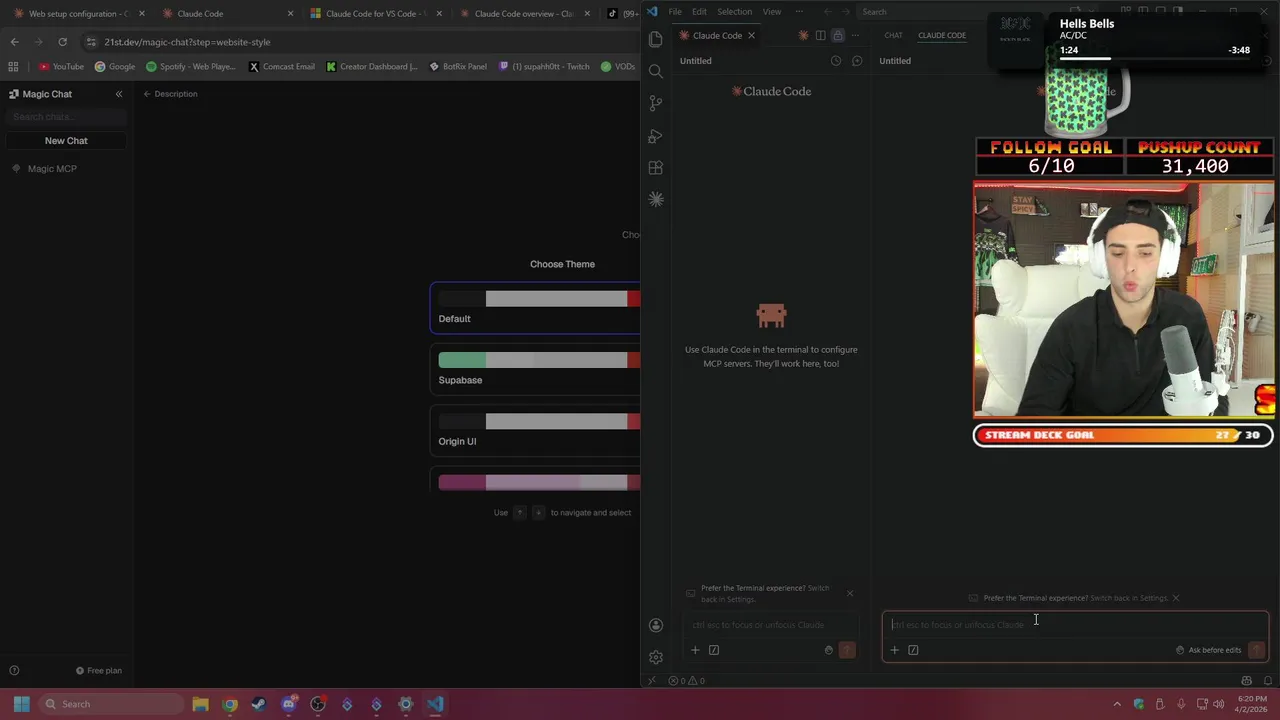This screenshot has height=720, width=1280.
Task: Open slash commands in left Claude input
Action: tap(714, 650)
